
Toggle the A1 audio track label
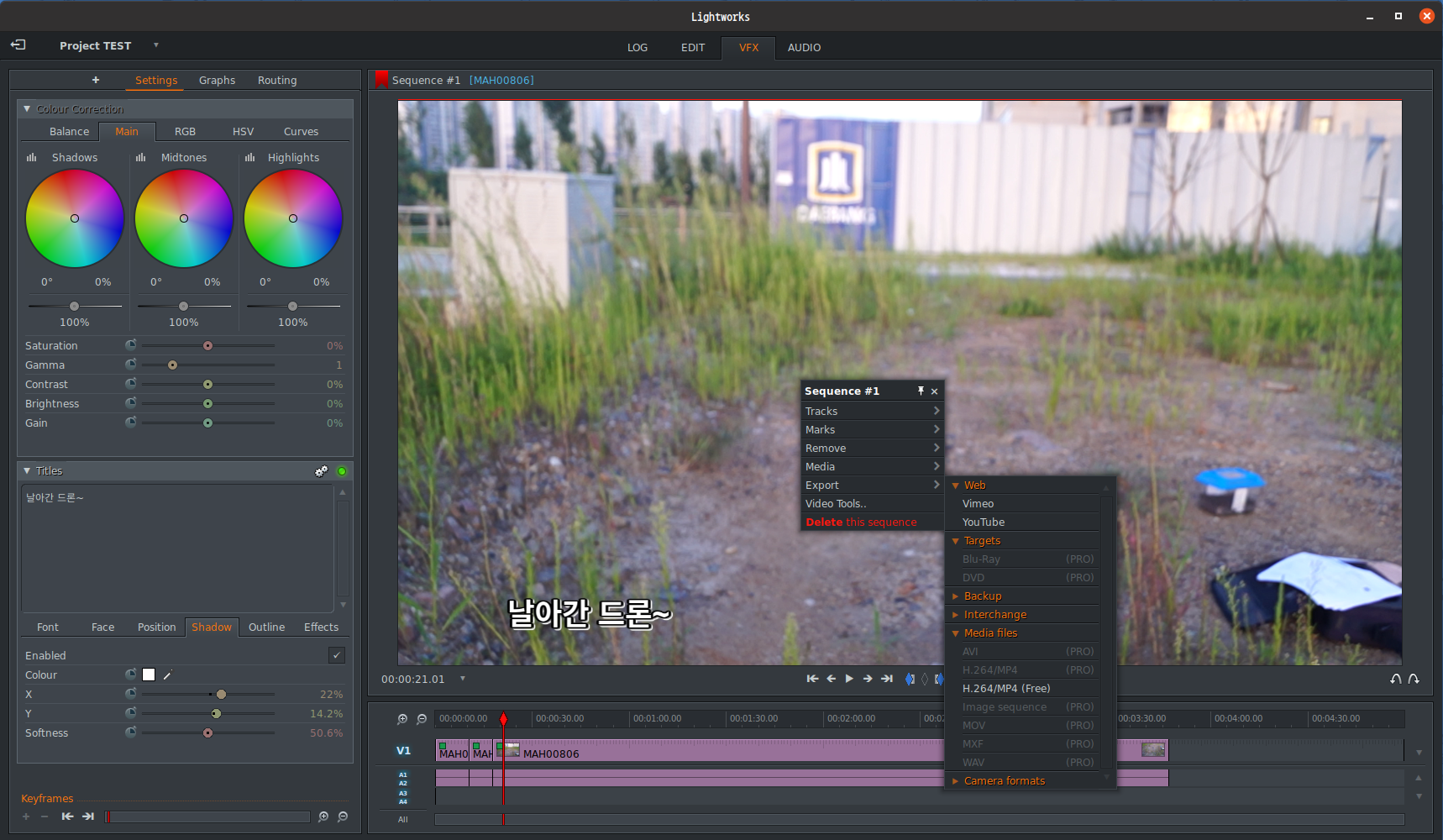click(403, 774)
